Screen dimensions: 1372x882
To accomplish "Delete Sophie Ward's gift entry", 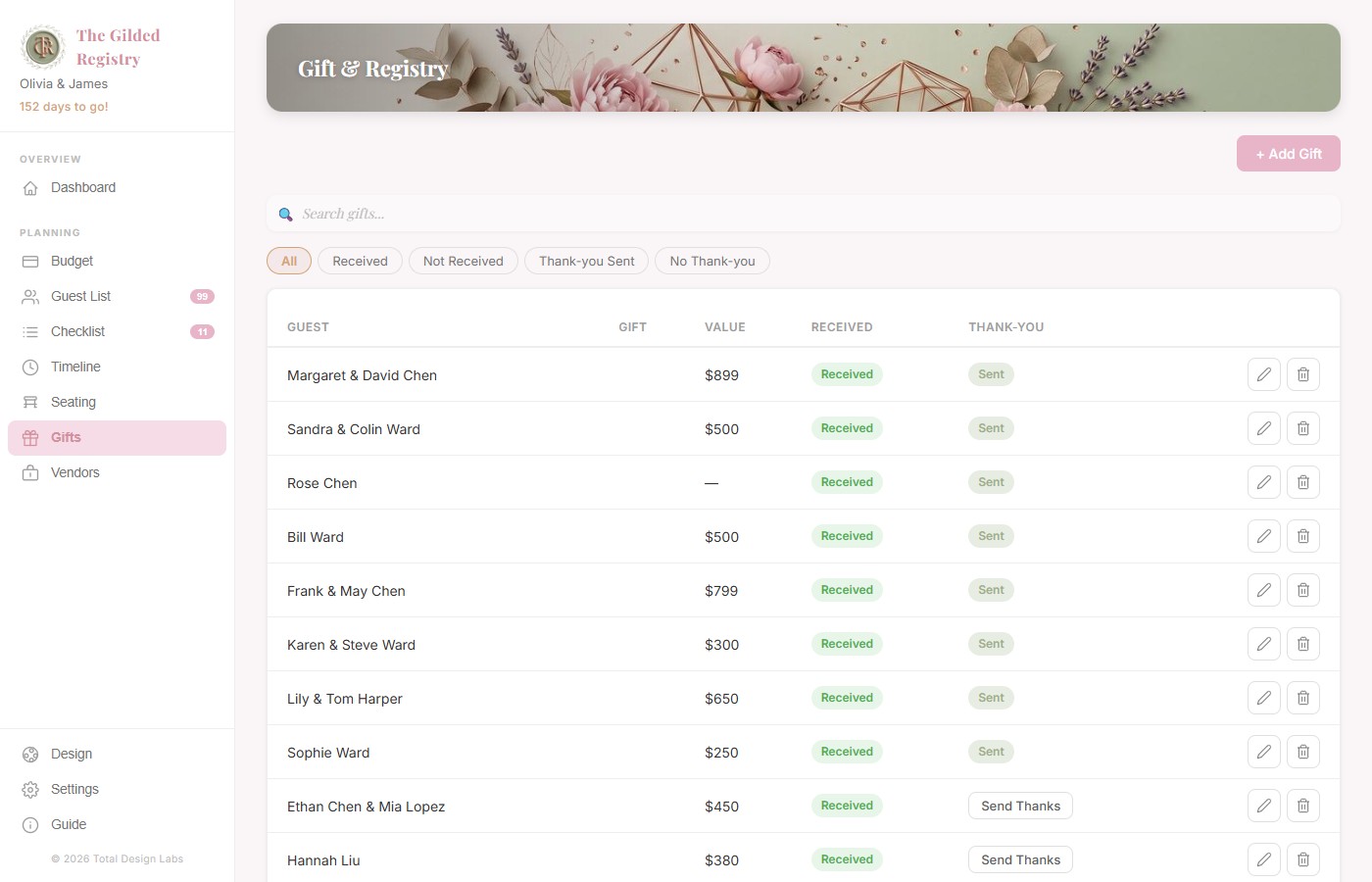I will [1303, 752].
